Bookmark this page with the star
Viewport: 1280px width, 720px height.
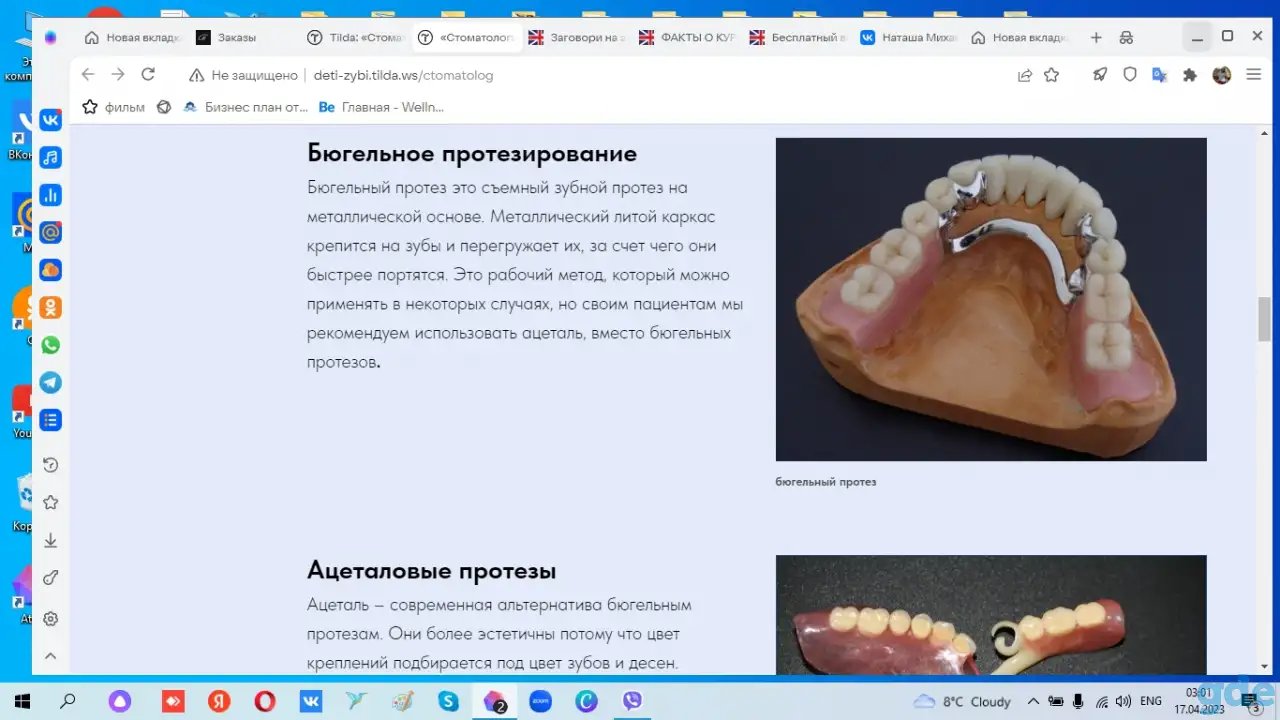point(1052,75)
